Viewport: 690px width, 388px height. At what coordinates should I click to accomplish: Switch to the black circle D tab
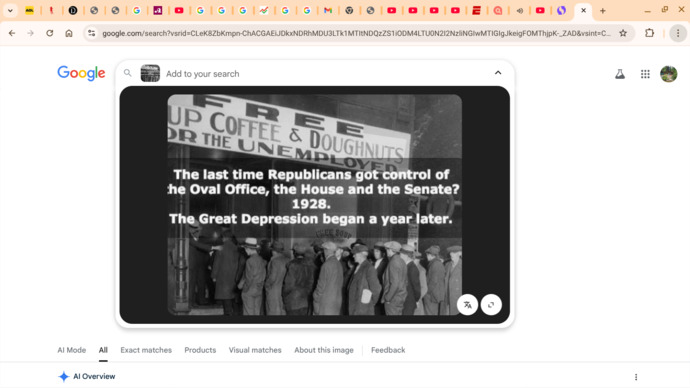73,11
